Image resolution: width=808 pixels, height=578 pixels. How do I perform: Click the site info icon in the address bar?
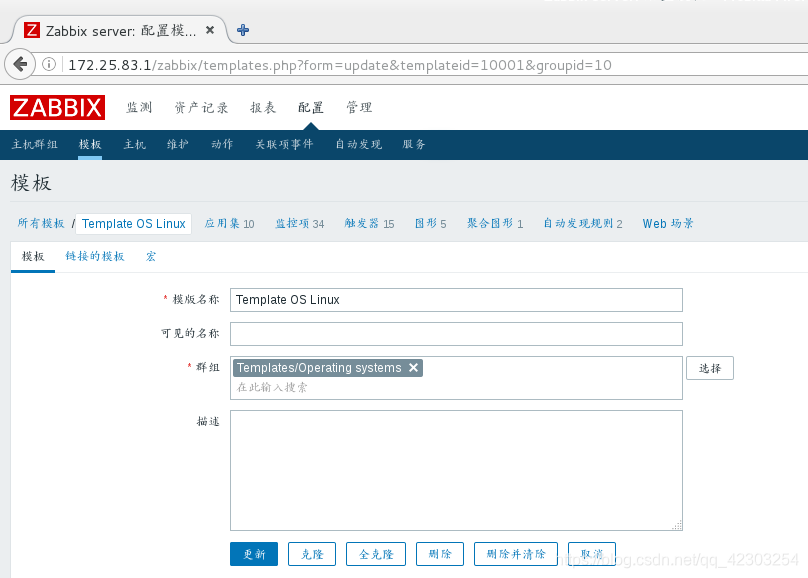pyautogui.click(x=49, y=64)
